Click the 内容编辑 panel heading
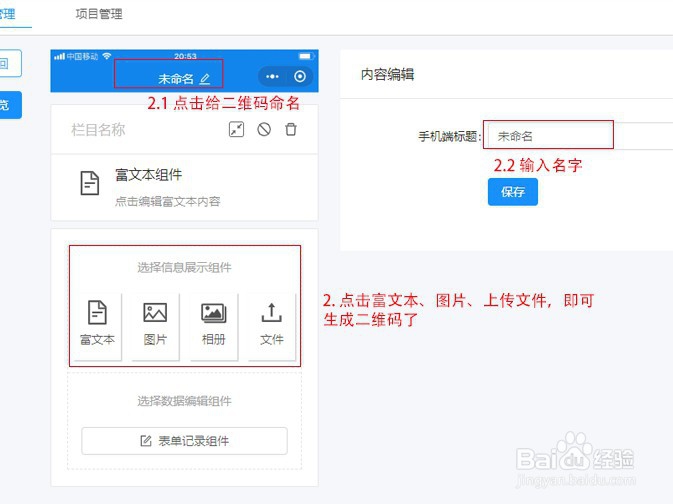 point(388,74)
